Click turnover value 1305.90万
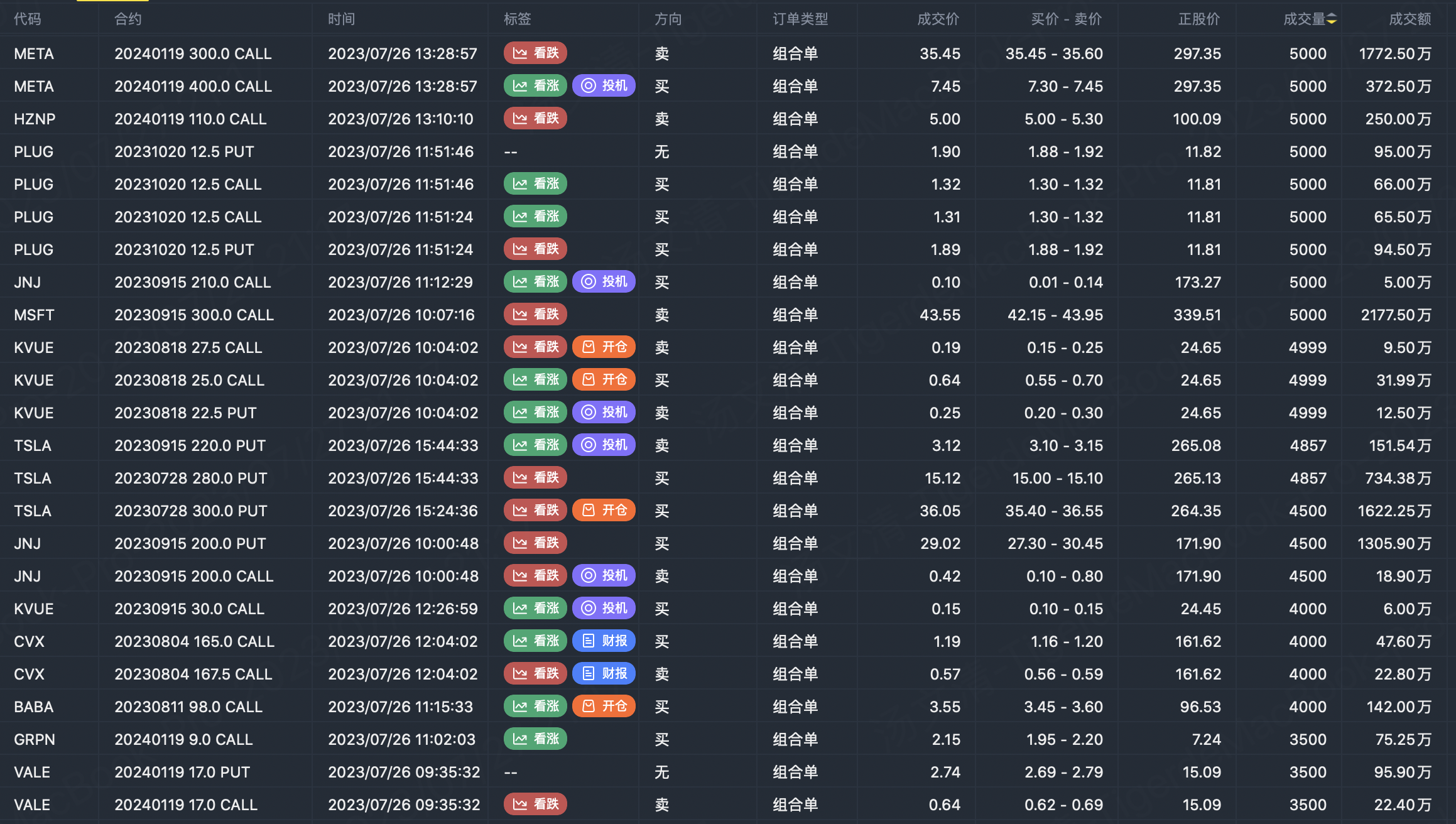1456x824 pixels. [x=1395, y=543]
